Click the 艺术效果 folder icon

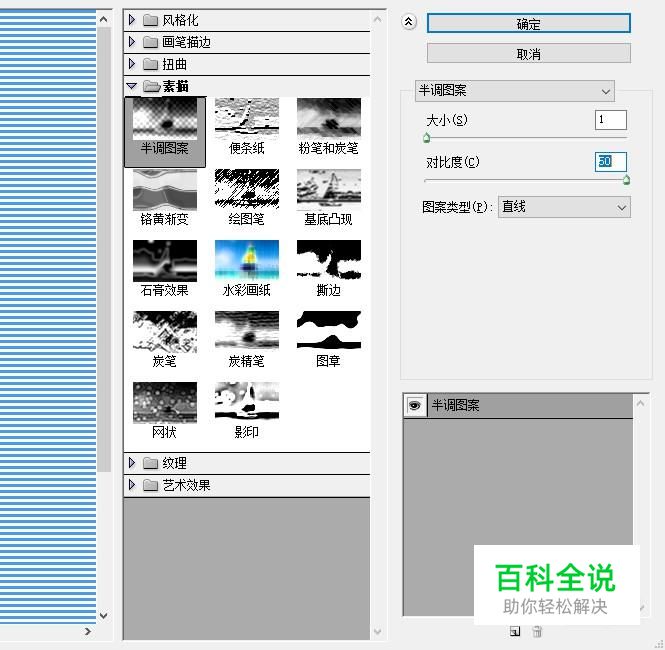[x=150, y=485]
